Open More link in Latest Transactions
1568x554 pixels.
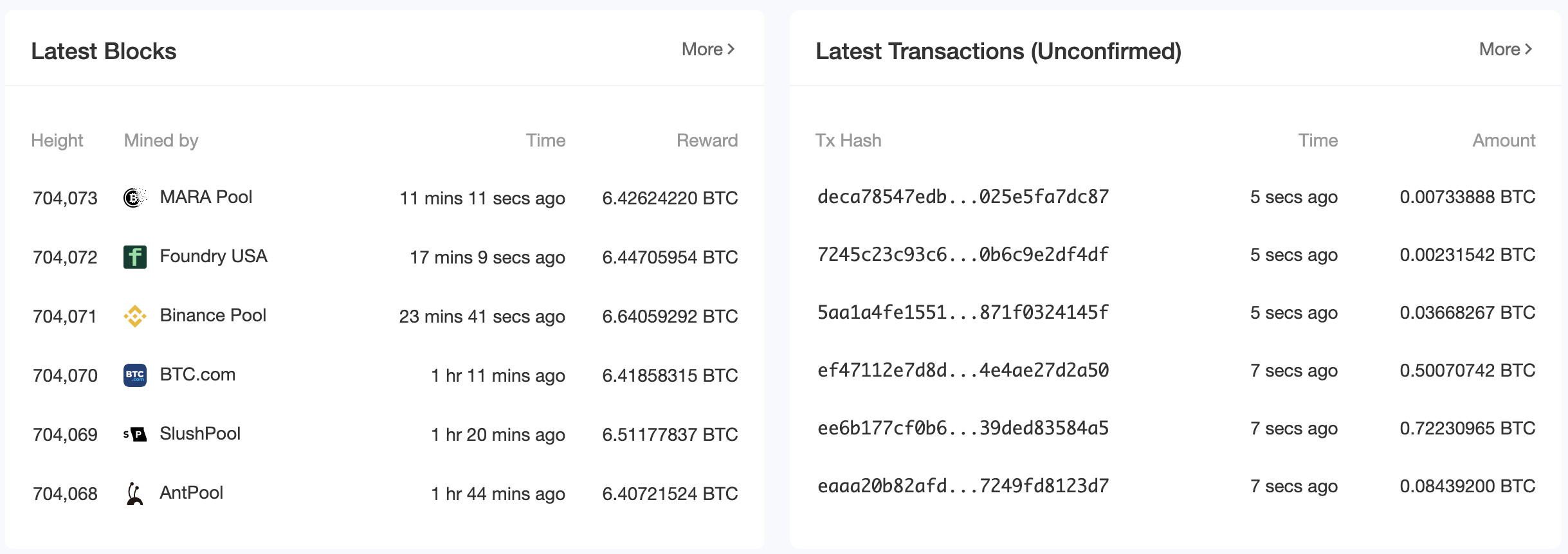click(x=1506, y=49)
